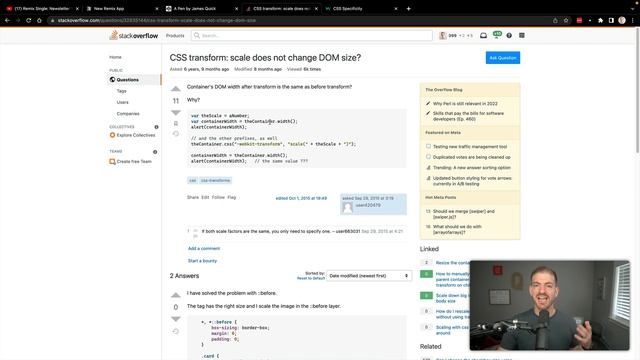Switch to the Remix Single Newsletter tab
The image size is (640, 360).
tap(42, 8)
